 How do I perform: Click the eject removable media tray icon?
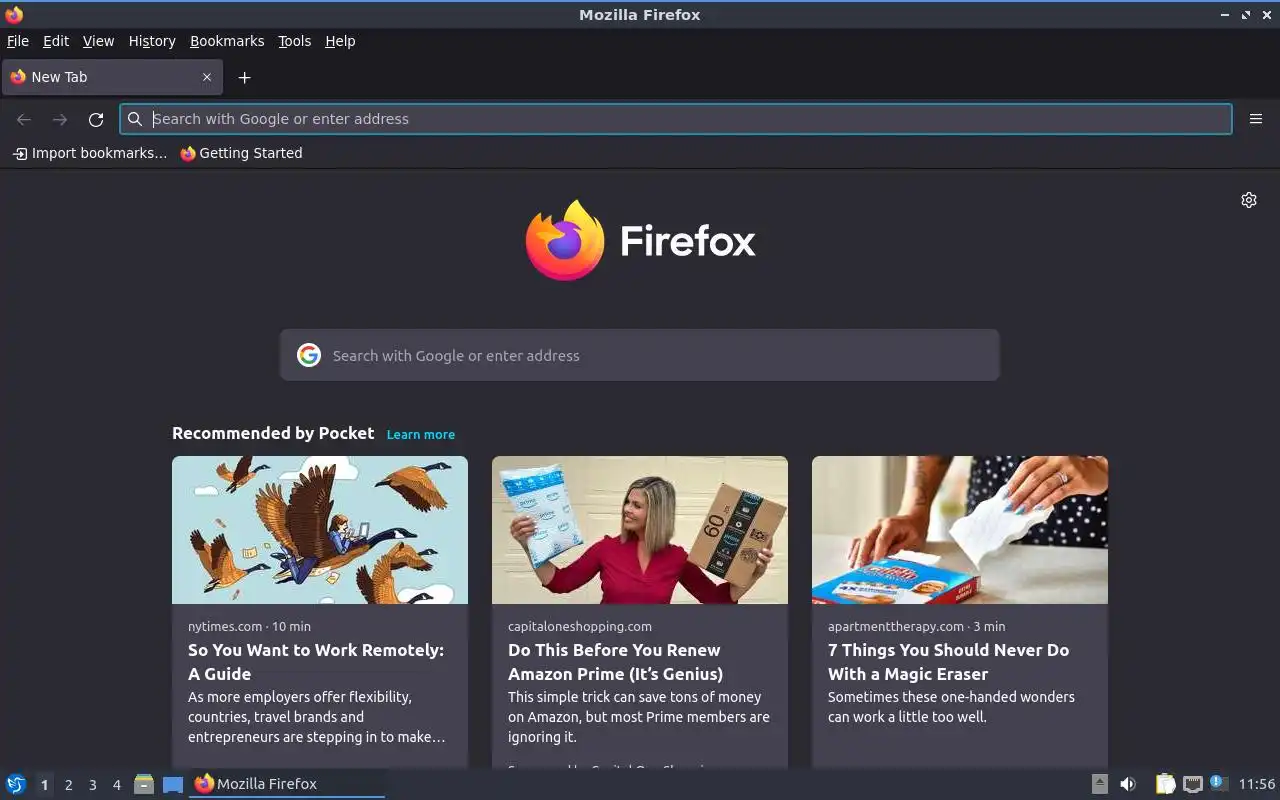[x=1099, y=784]
